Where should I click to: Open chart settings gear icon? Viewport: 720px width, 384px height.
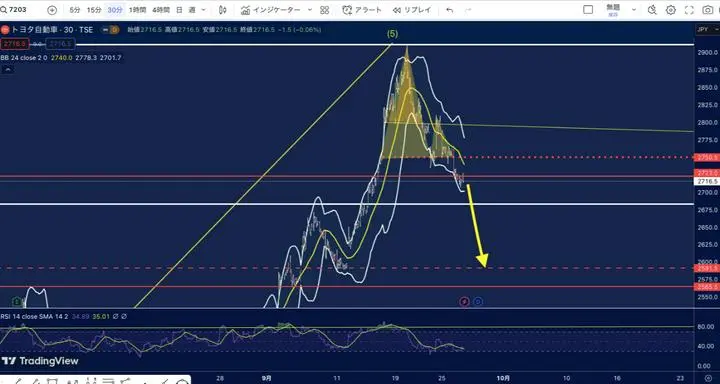pyautogui.click(x=671, y=10)
